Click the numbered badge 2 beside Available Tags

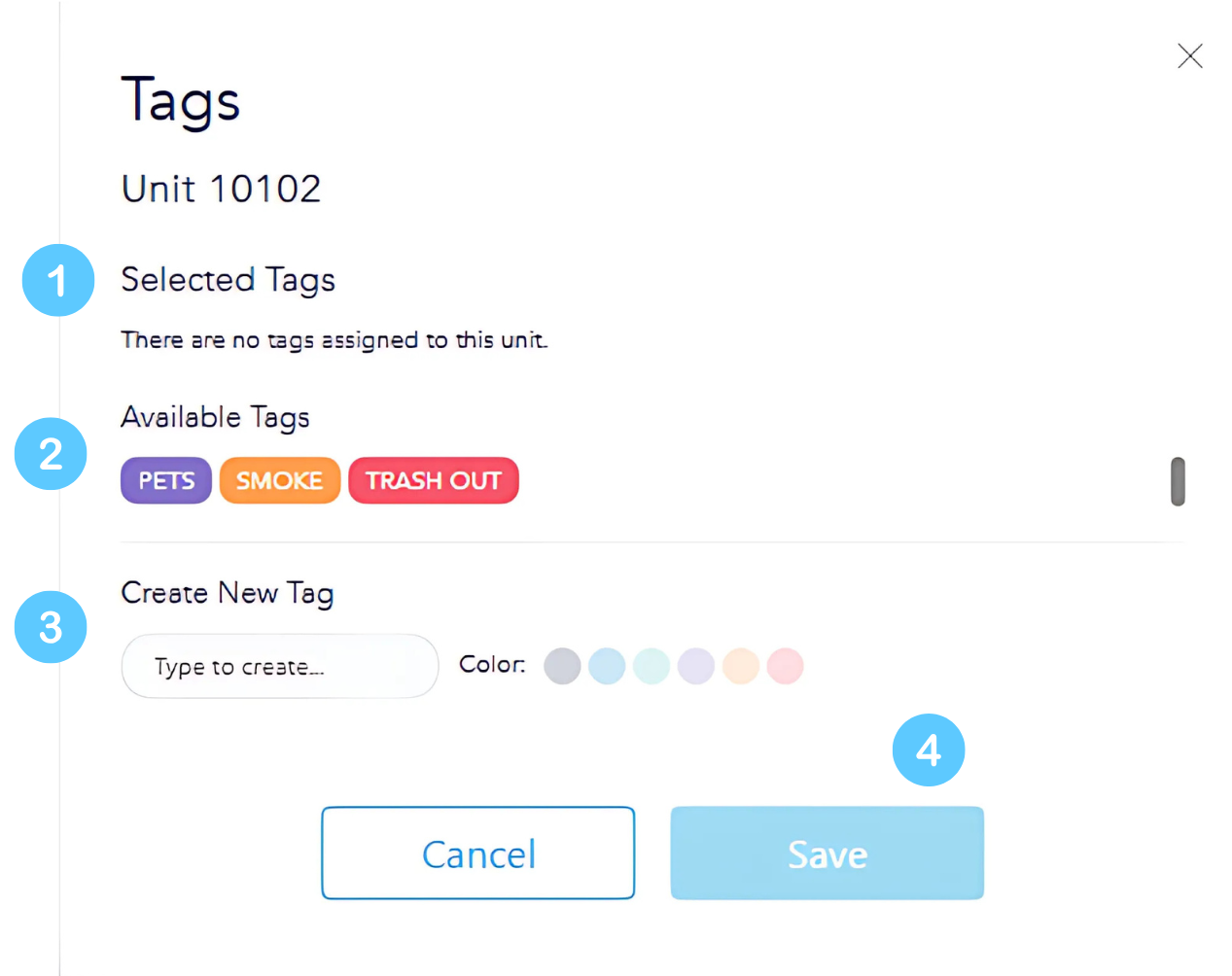point(51,454)
